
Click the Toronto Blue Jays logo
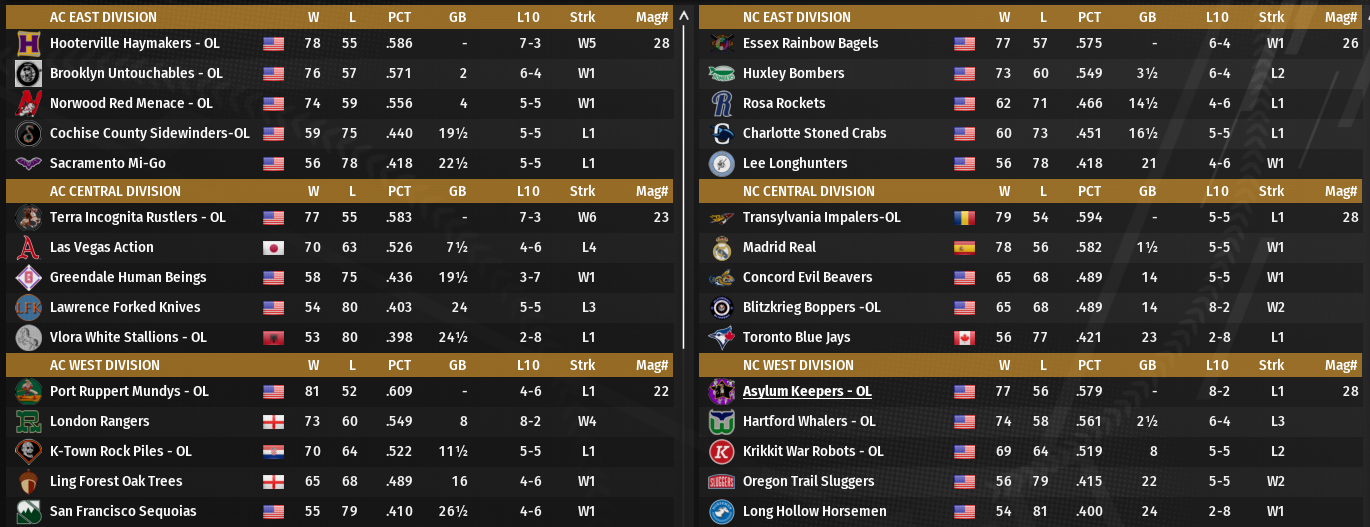point(721,337)
